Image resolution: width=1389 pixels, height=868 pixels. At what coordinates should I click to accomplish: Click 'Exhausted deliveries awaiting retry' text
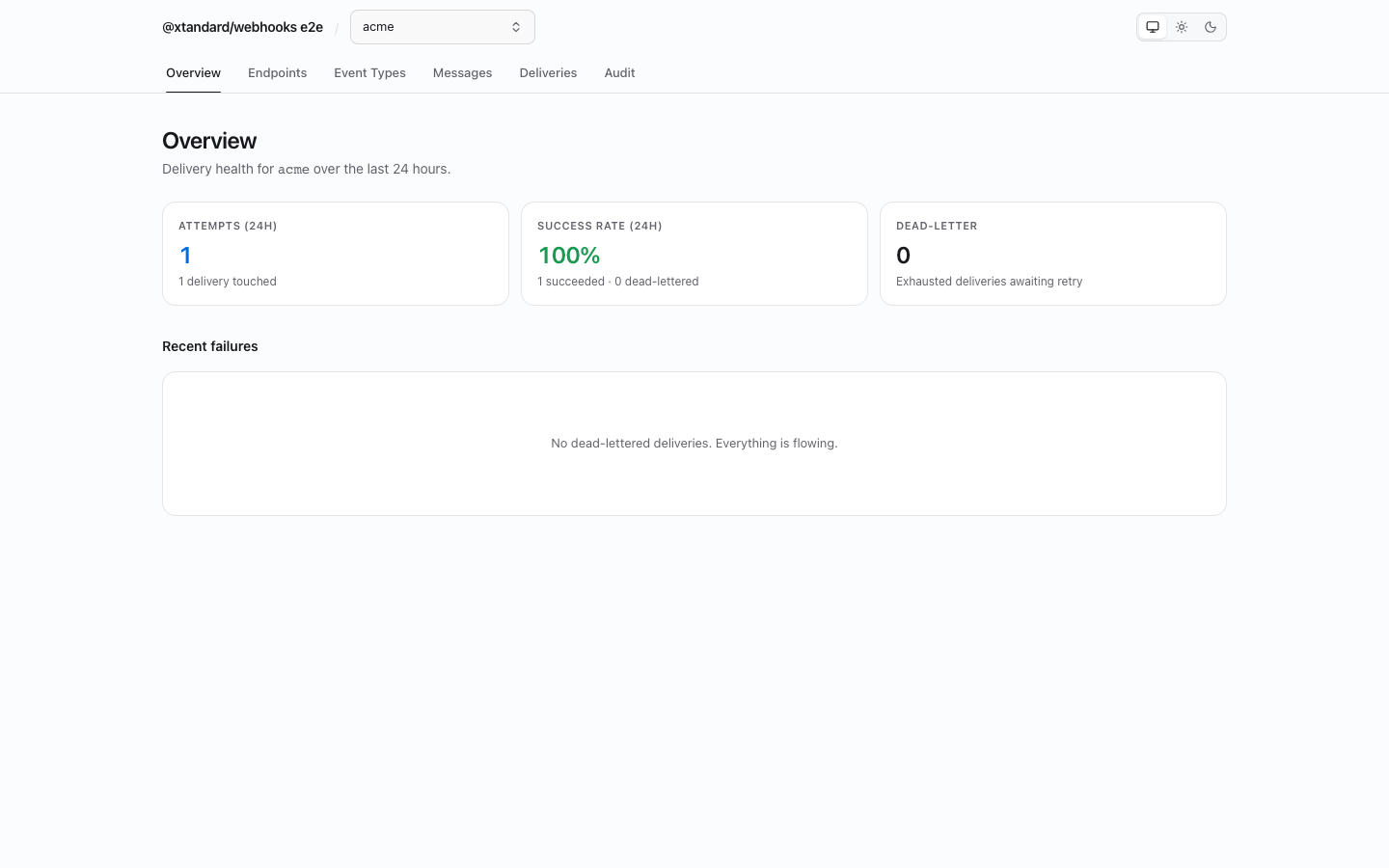(989, 282)
